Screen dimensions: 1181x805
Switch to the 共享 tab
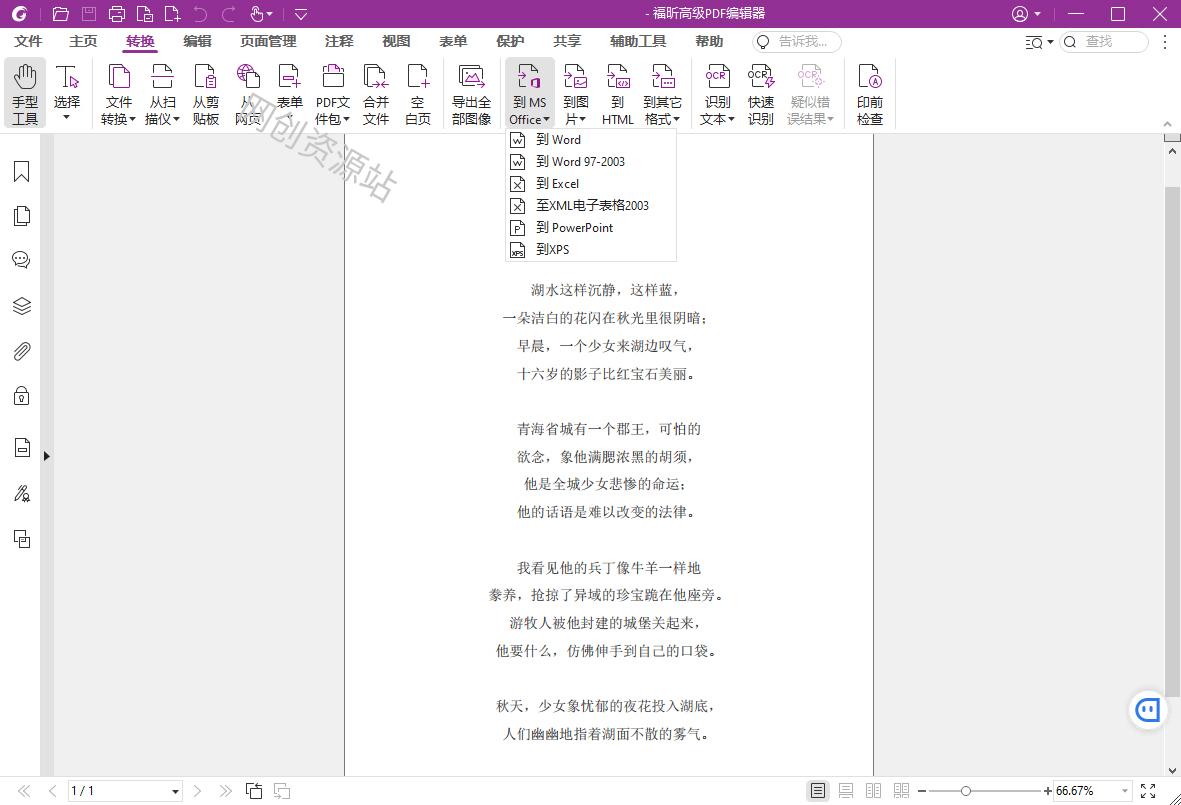coord(567,41)
